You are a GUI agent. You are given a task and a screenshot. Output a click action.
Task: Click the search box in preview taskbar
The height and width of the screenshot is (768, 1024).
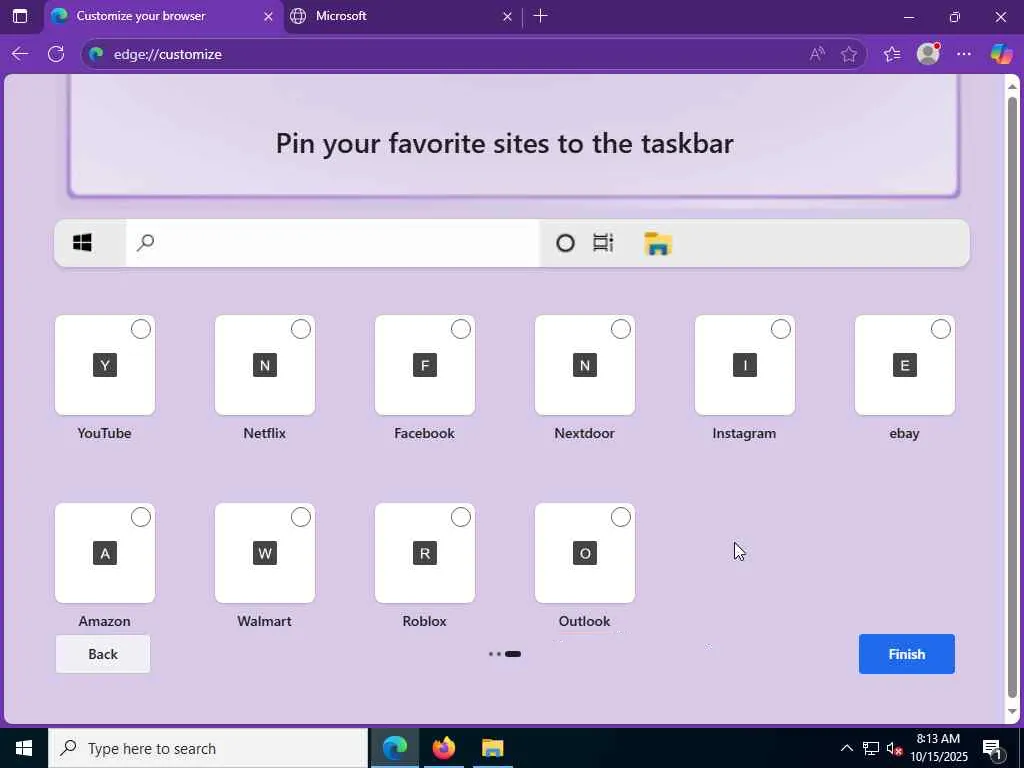[333, 243]
